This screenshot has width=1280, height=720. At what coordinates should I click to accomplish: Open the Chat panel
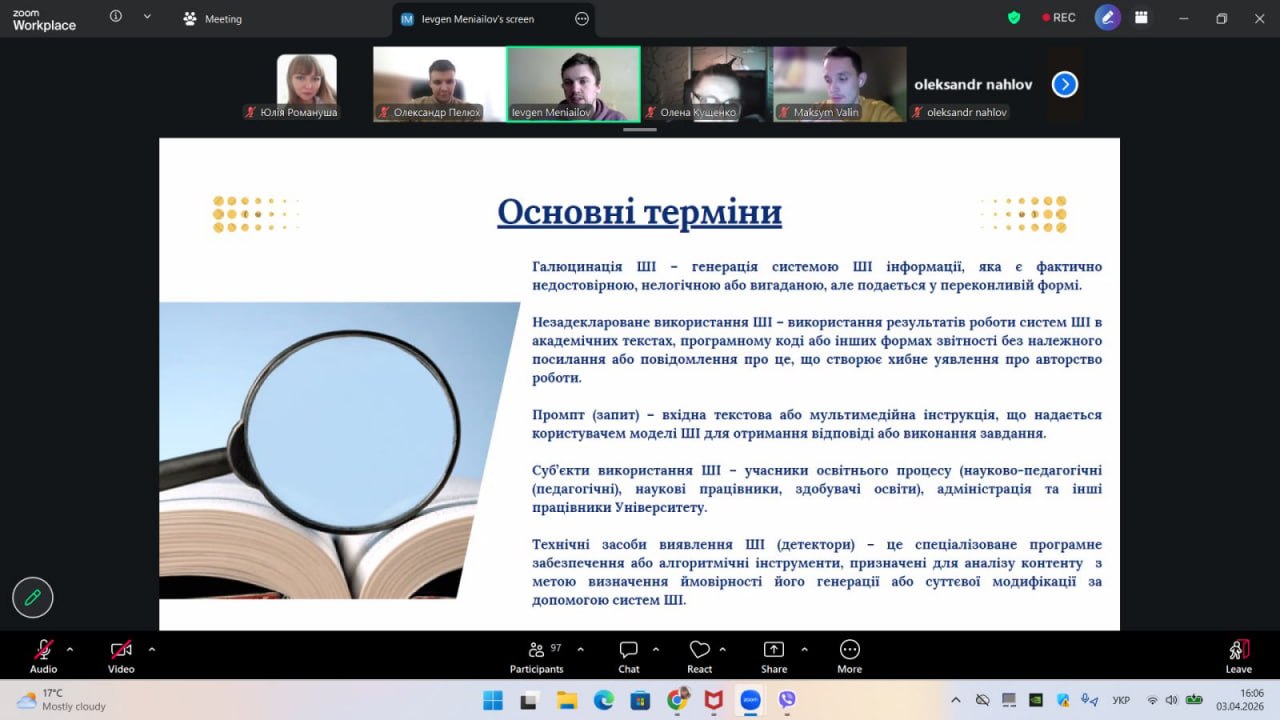tap(628, 656)
